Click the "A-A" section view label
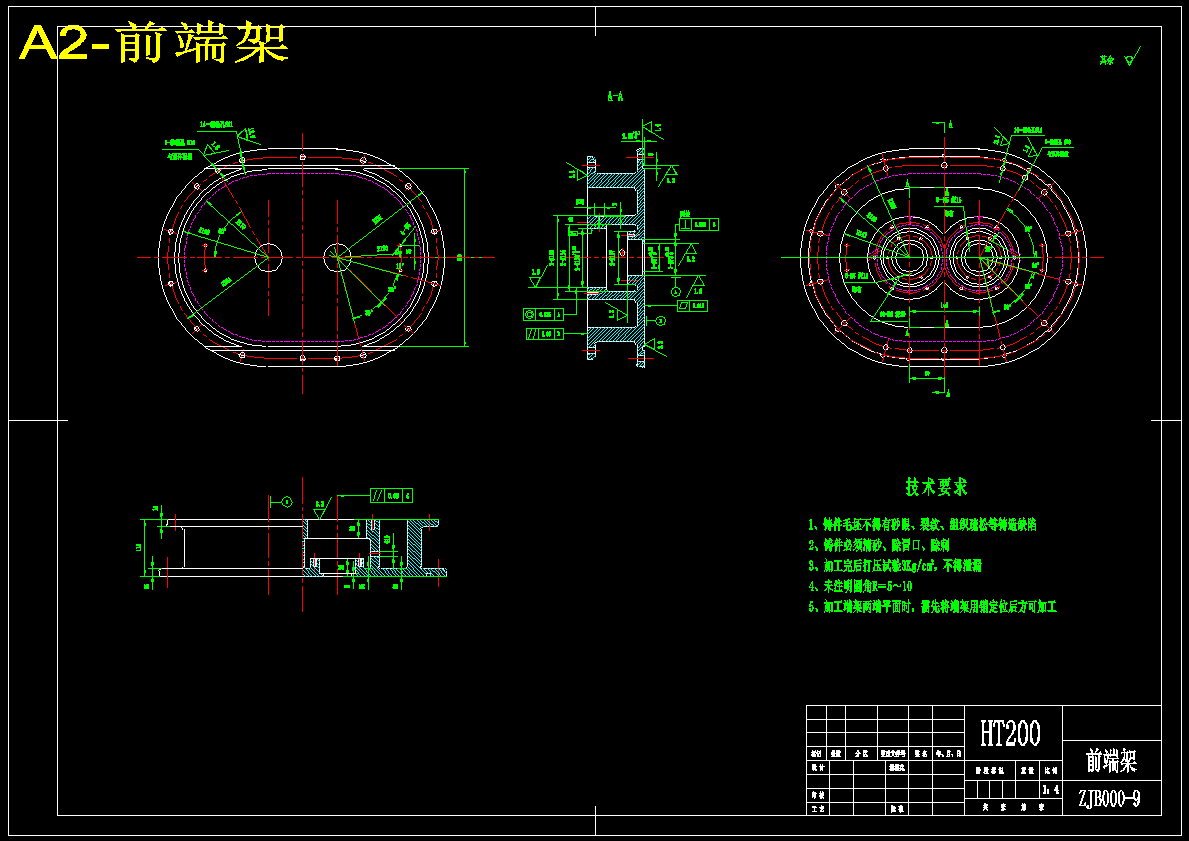1189x841 pixels. pos(615,97)
